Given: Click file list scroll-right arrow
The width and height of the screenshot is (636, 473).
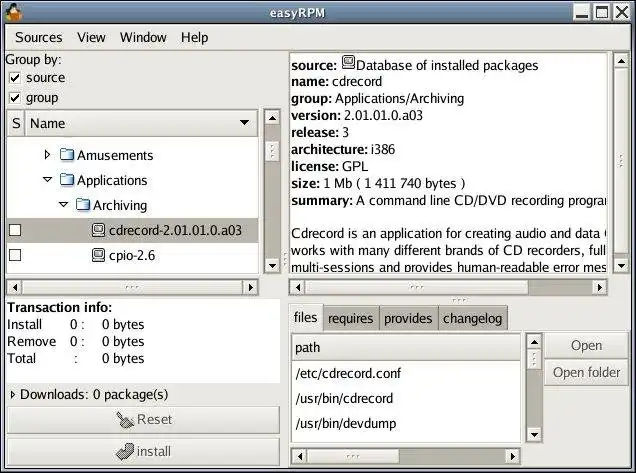Looking at the screenshot, I should [x=512, y=456].
